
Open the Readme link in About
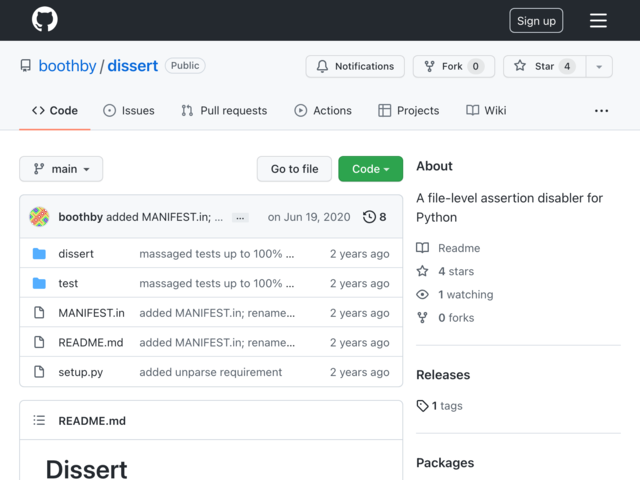click(x=448, y=248)
